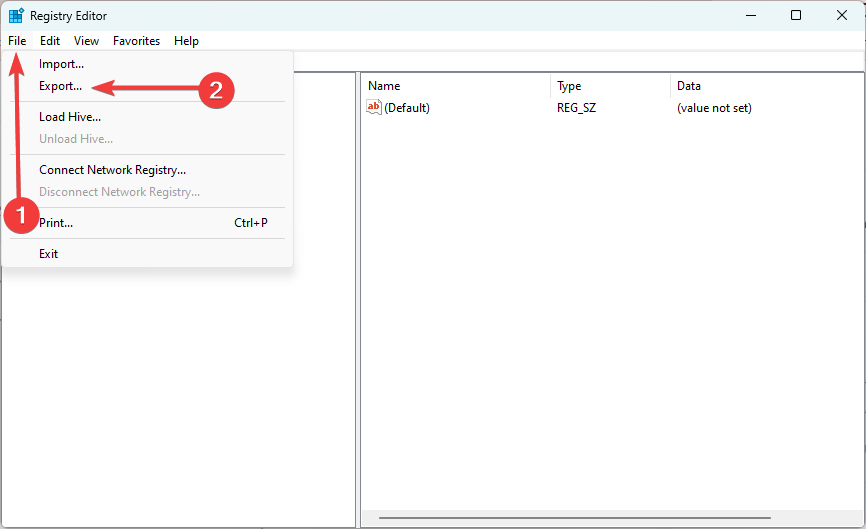Choose Import... from the File menu
Viewport: 866px width, 529px height.
(x=61, y=64)
